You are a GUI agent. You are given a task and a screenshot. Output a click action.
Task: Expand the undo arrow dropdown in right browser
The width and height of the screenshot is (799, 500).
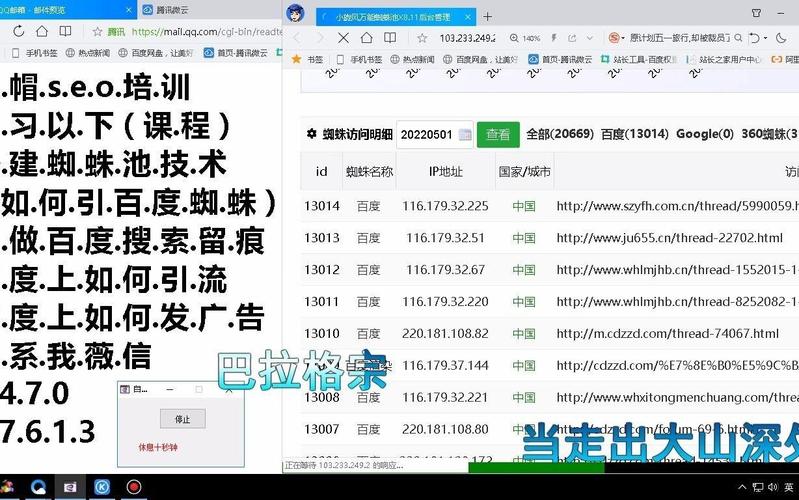765,38
